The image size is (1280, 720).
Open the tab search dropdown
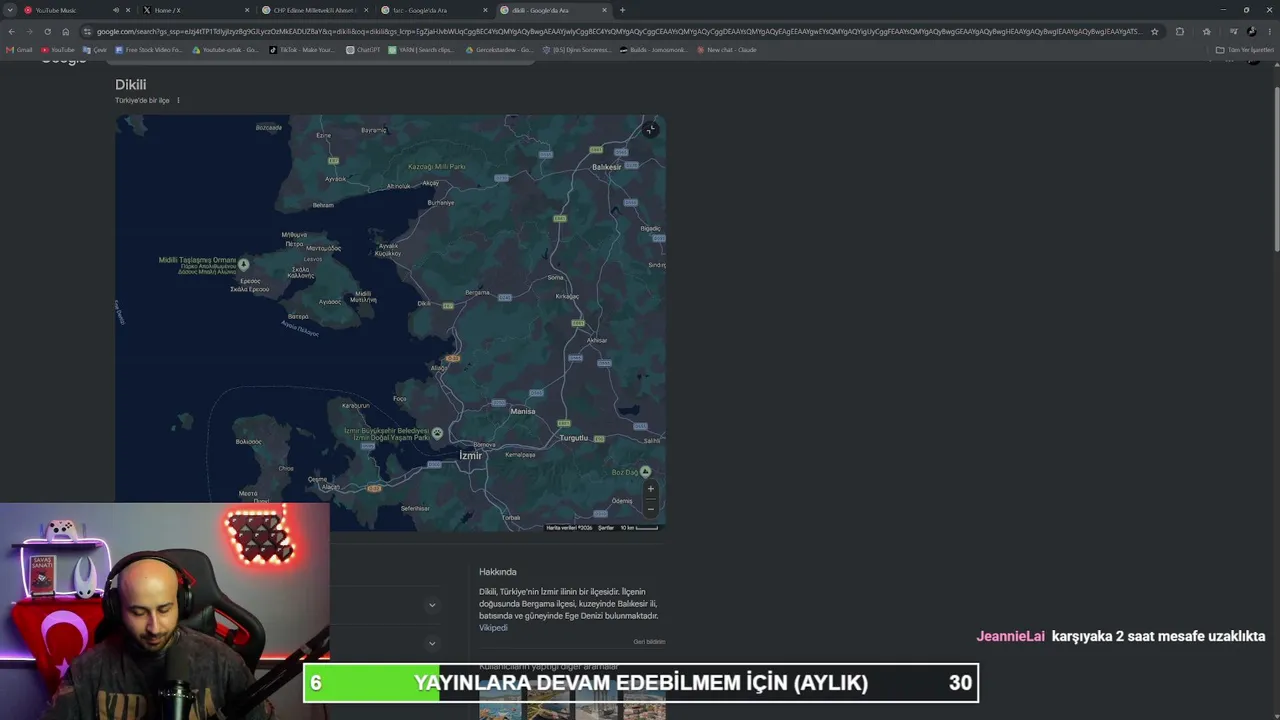(10, 10)
